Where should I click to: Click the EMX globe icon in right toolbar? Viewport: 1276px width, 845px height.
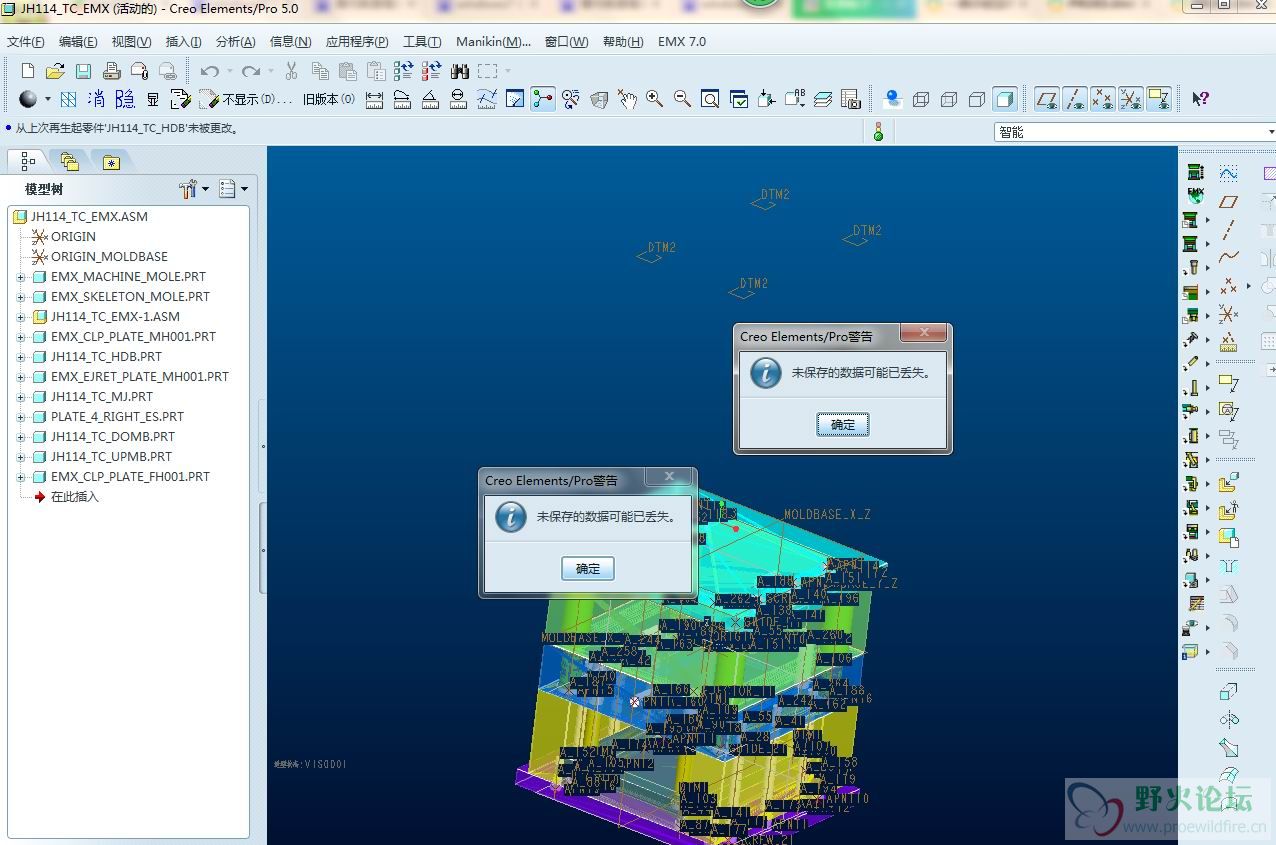point(1194,194)
